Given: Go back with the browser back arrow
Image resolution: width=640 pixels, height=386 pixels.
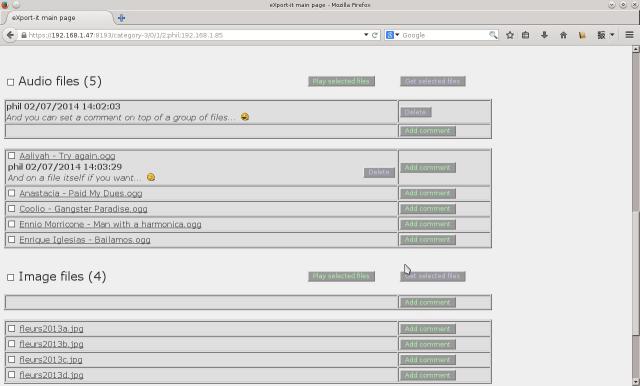Looking at the screenshot, I should pos(10,35).
